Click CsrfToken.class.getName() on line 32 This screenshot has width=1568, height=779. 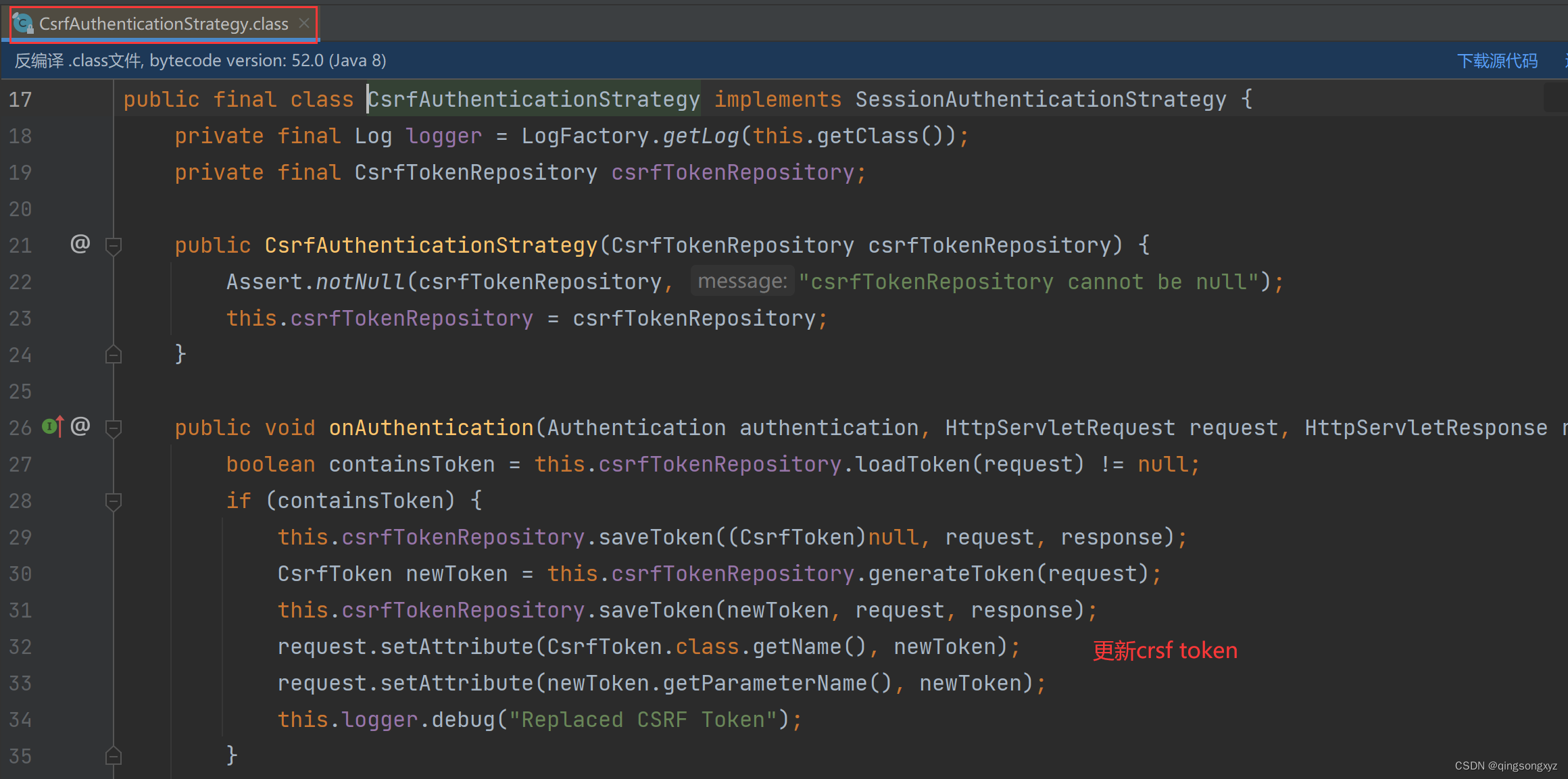click(x=706, y=647)
